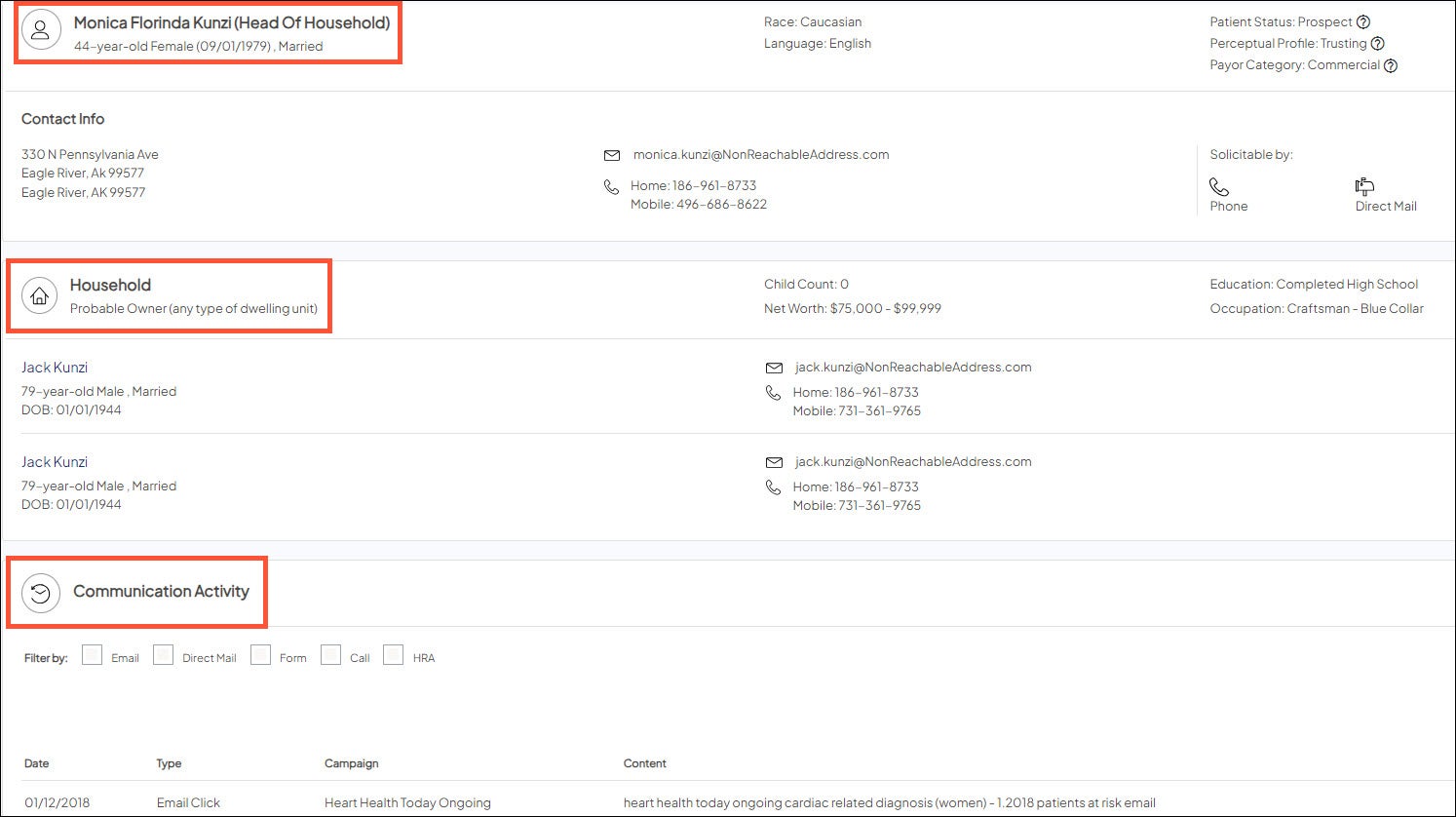The width and height of the screenshot is (1456, 817).
Task: Click the Phone icon under Solicitable by
Action: (x=1219, y=186)
